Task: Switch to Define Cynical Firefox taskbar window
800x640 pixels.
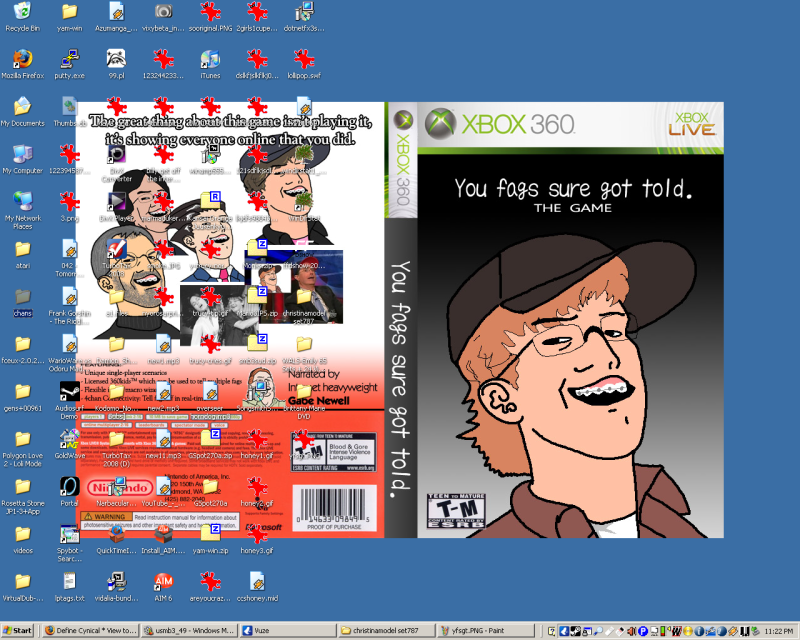Action: tap(90, 630)
